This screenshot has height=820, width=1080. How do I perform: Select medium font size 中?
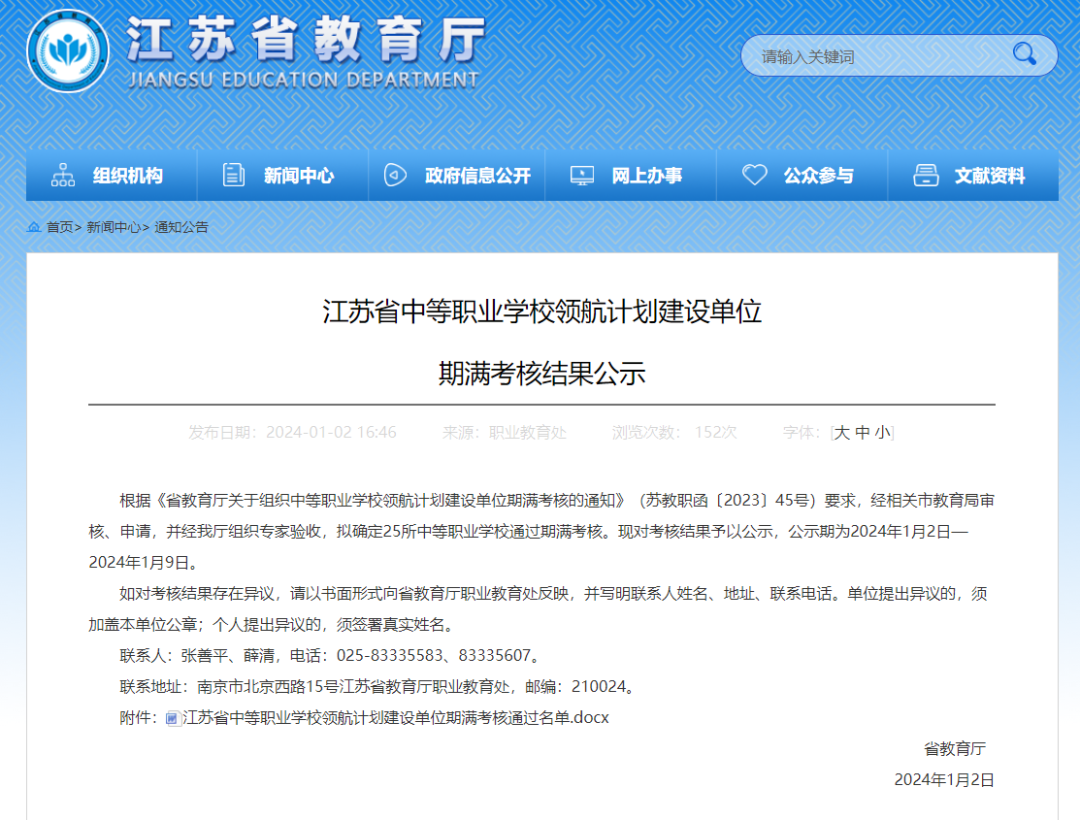click(x=862, y=432)
